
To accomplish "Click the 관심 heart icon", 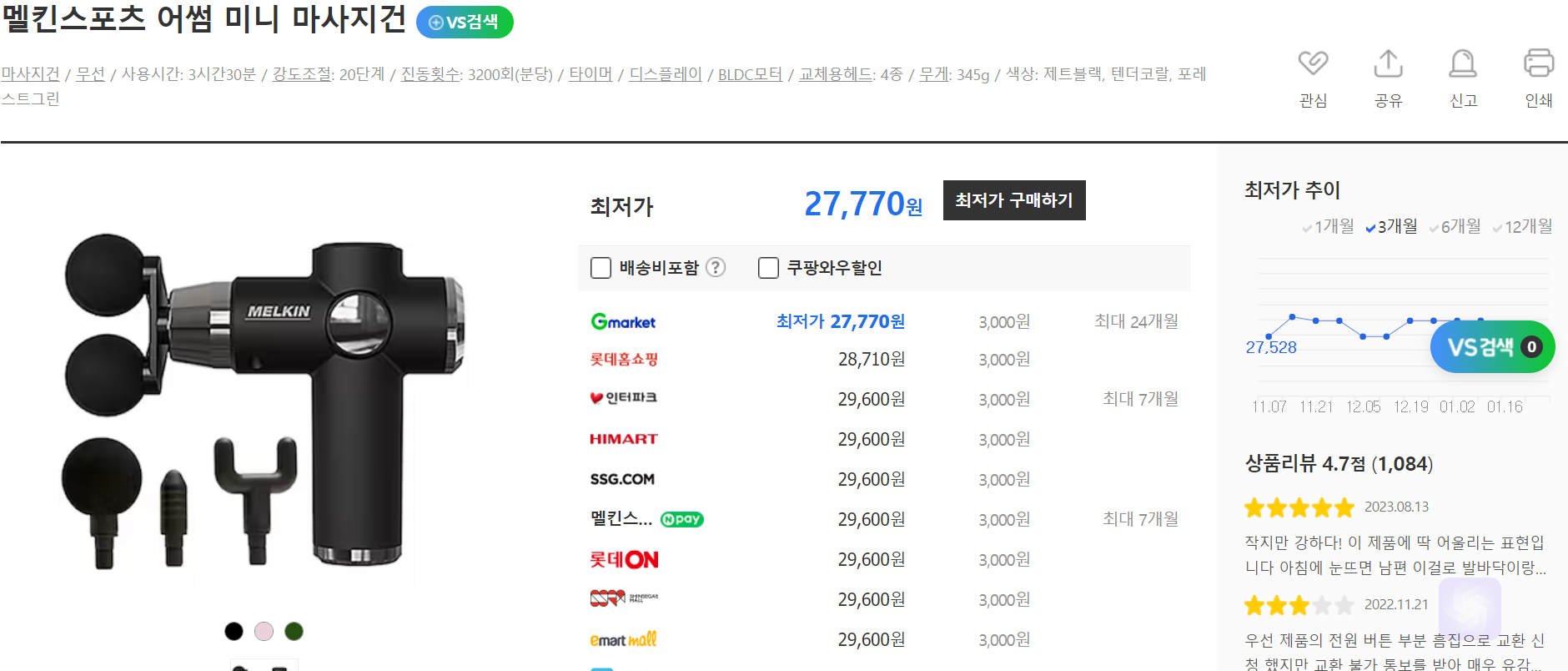I will [x=1313, y=63].
